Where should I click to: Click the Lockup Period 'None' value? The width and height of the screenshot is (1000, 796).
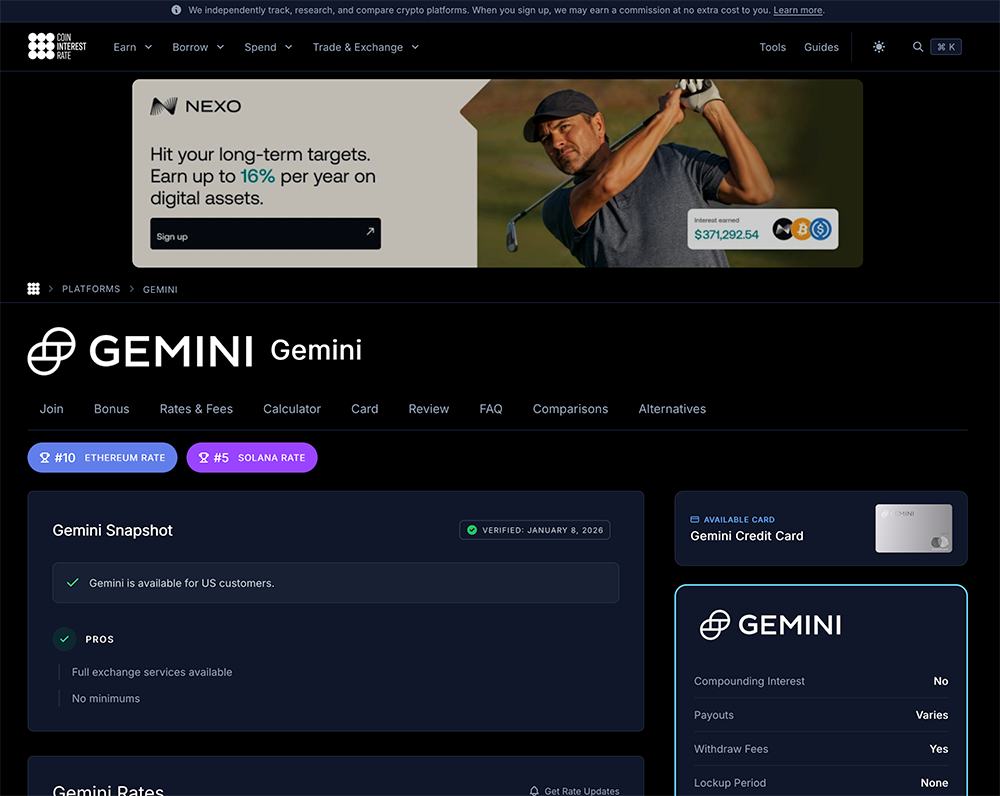(x=934, y=783)
